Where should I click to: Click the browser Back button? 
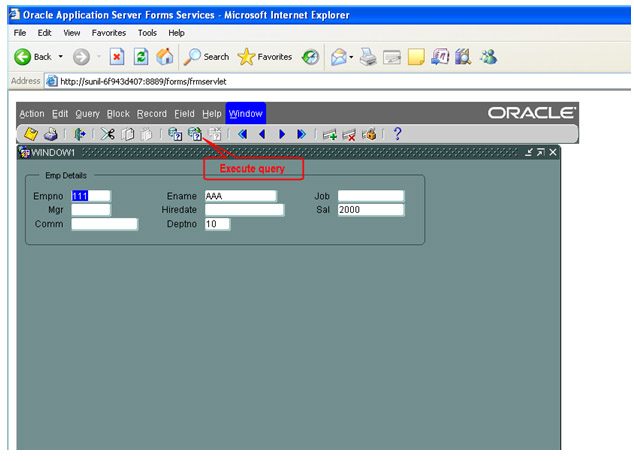pos(33,57)
